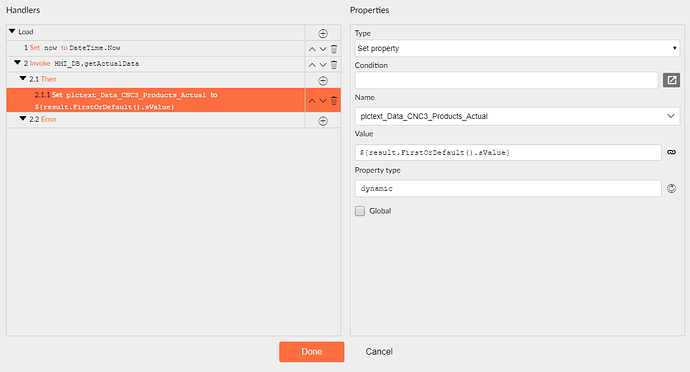Add an action to the Load handler

point(323,33)
